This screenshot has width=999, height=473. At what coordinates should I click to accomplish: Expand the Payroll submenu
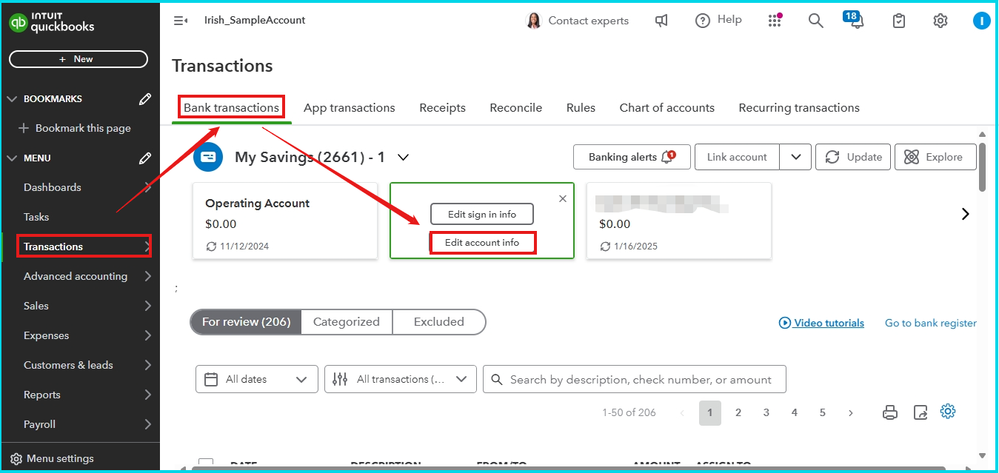coord(147,425)
